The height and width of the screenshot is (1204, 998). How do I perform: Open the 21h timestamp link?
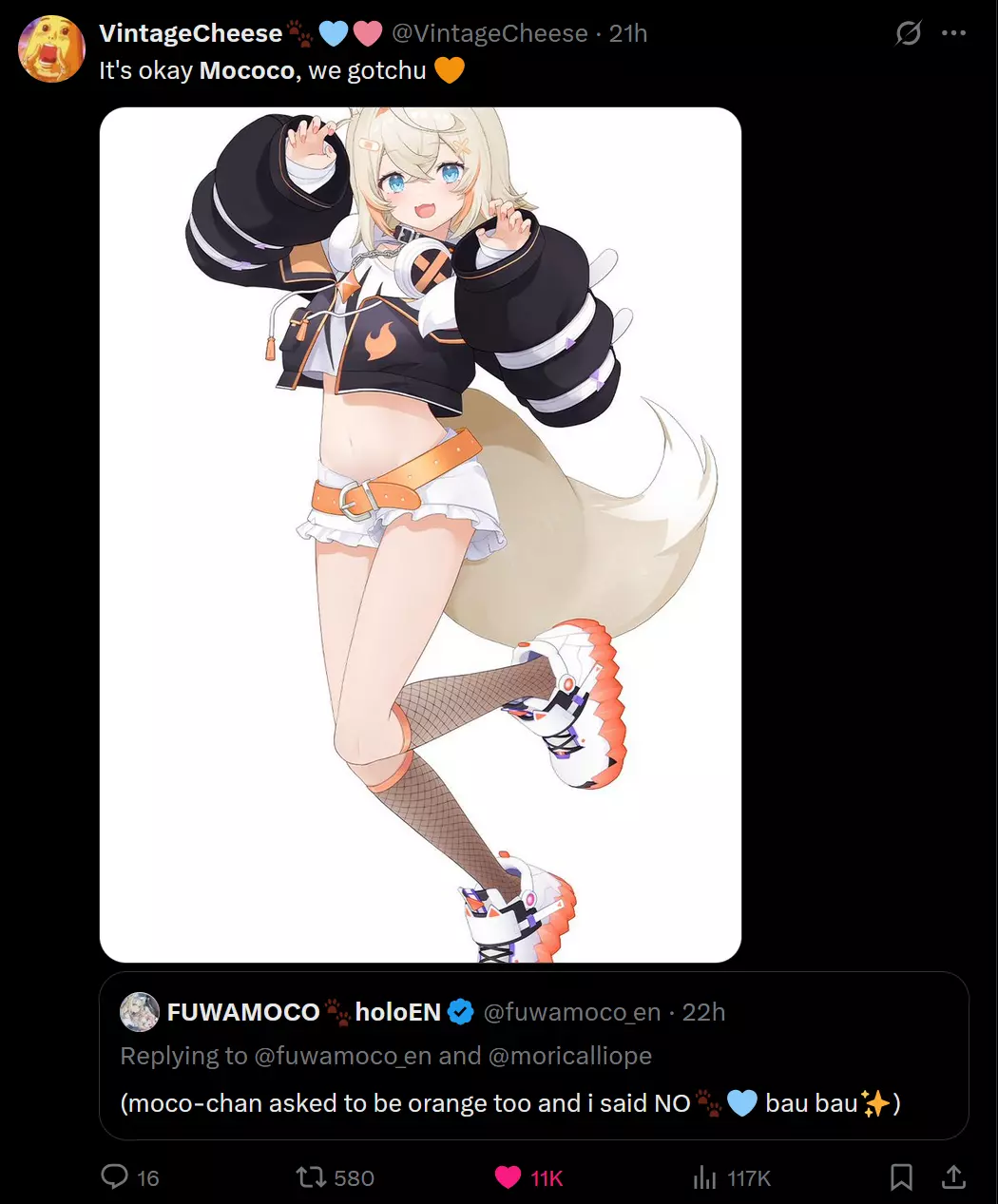pos(628,33)
